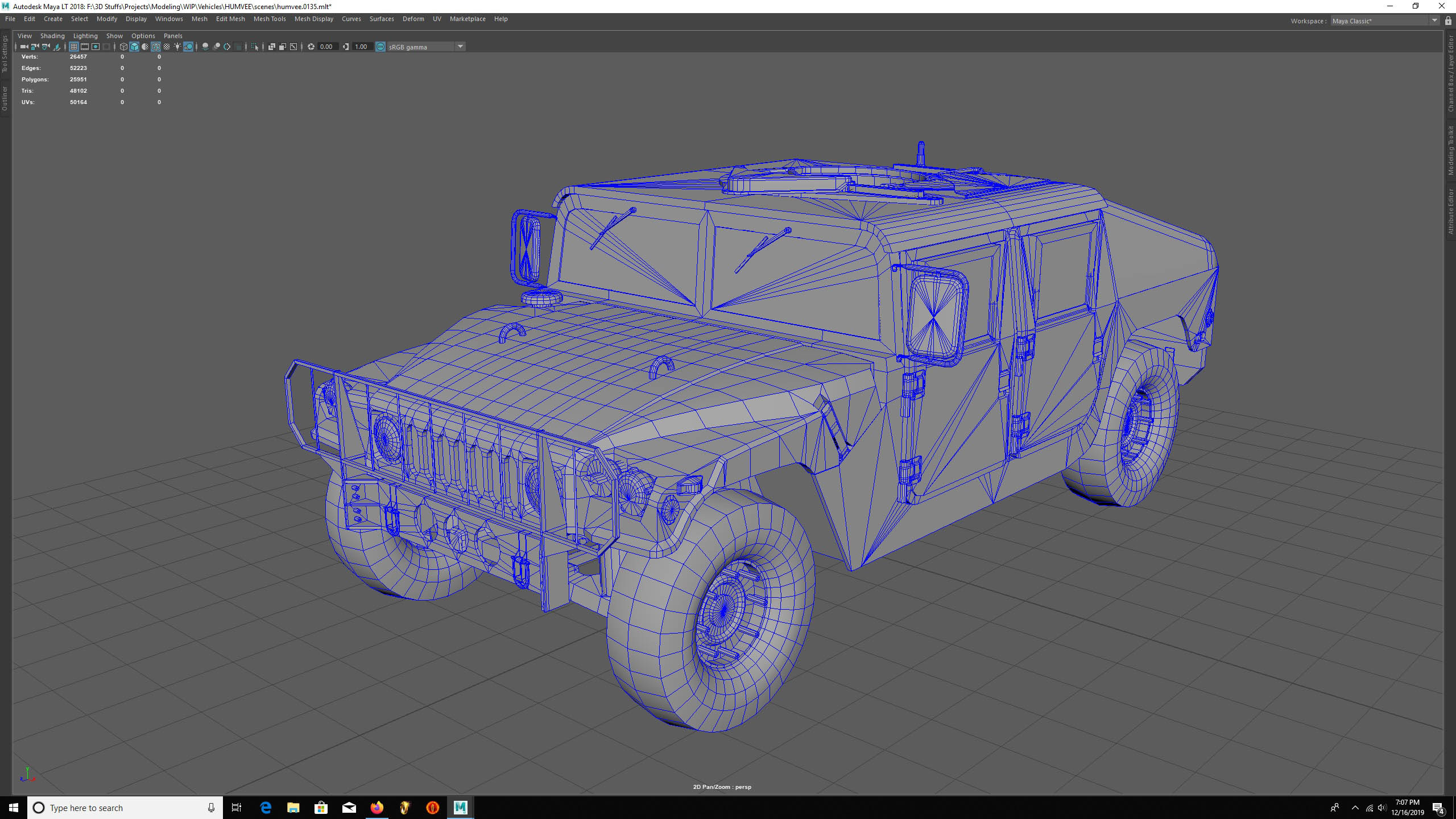Open Task View from the taskbar

237,808
